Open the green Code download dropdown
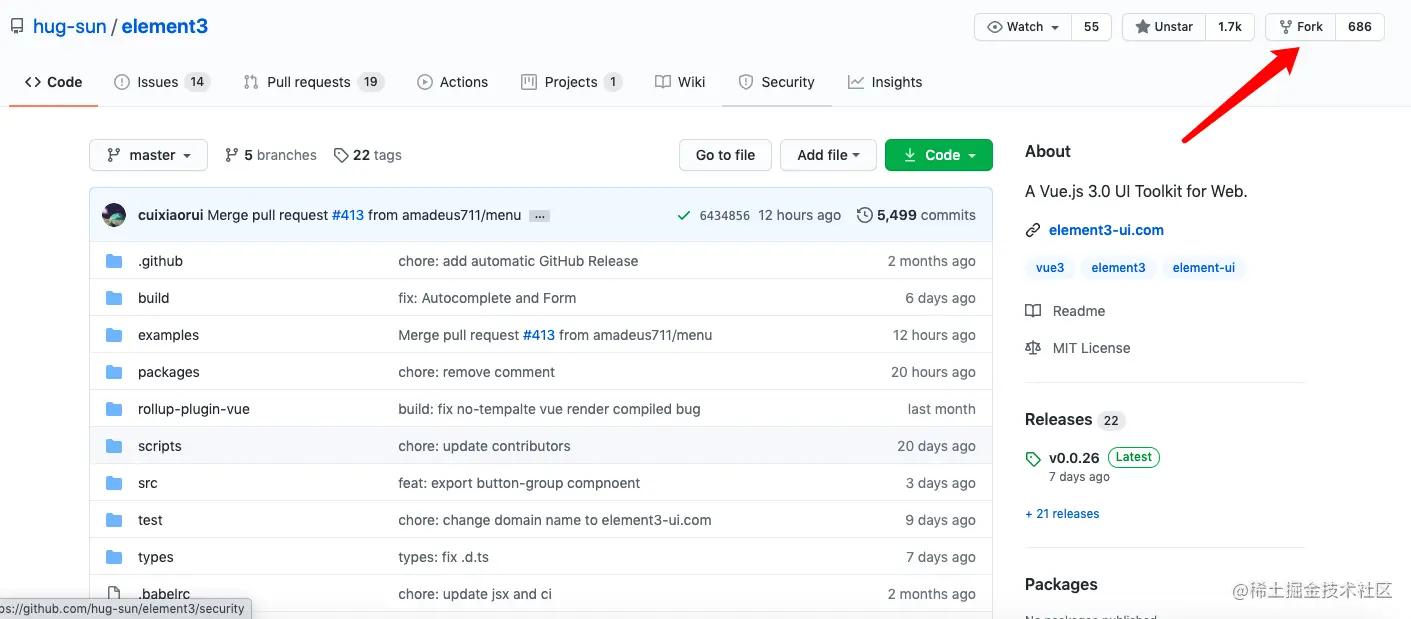 click(938, 155)
